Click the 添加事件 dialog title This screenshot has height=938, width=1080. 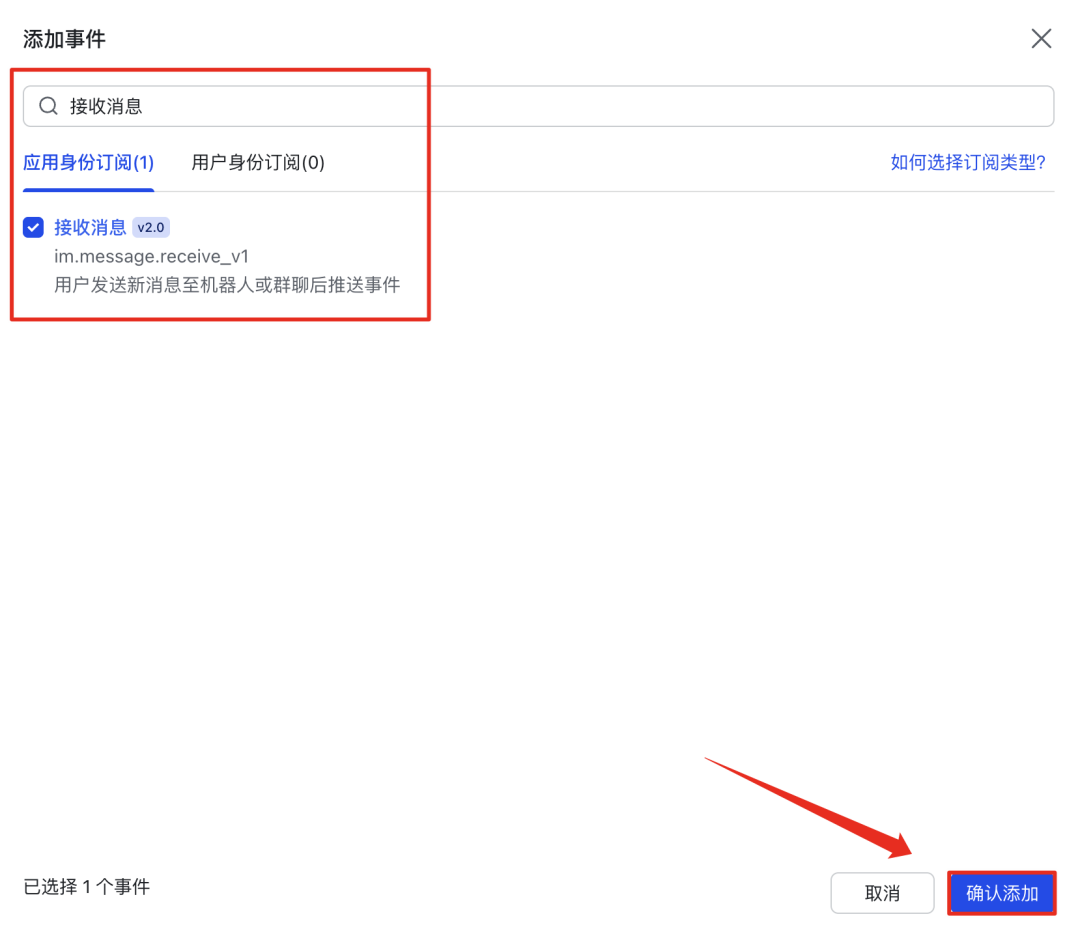[x=64, y=39]
